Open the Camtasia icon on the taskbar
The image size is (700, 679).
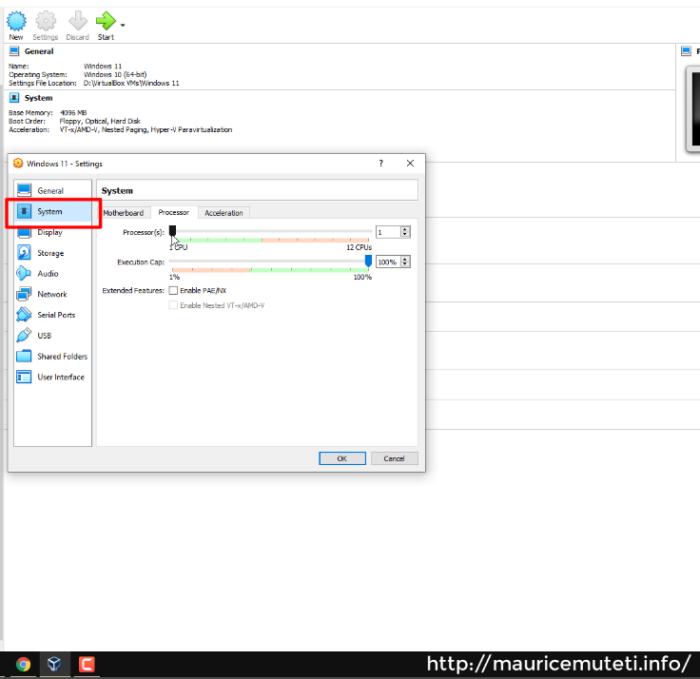pyautogui.click(x=87, y=664)
